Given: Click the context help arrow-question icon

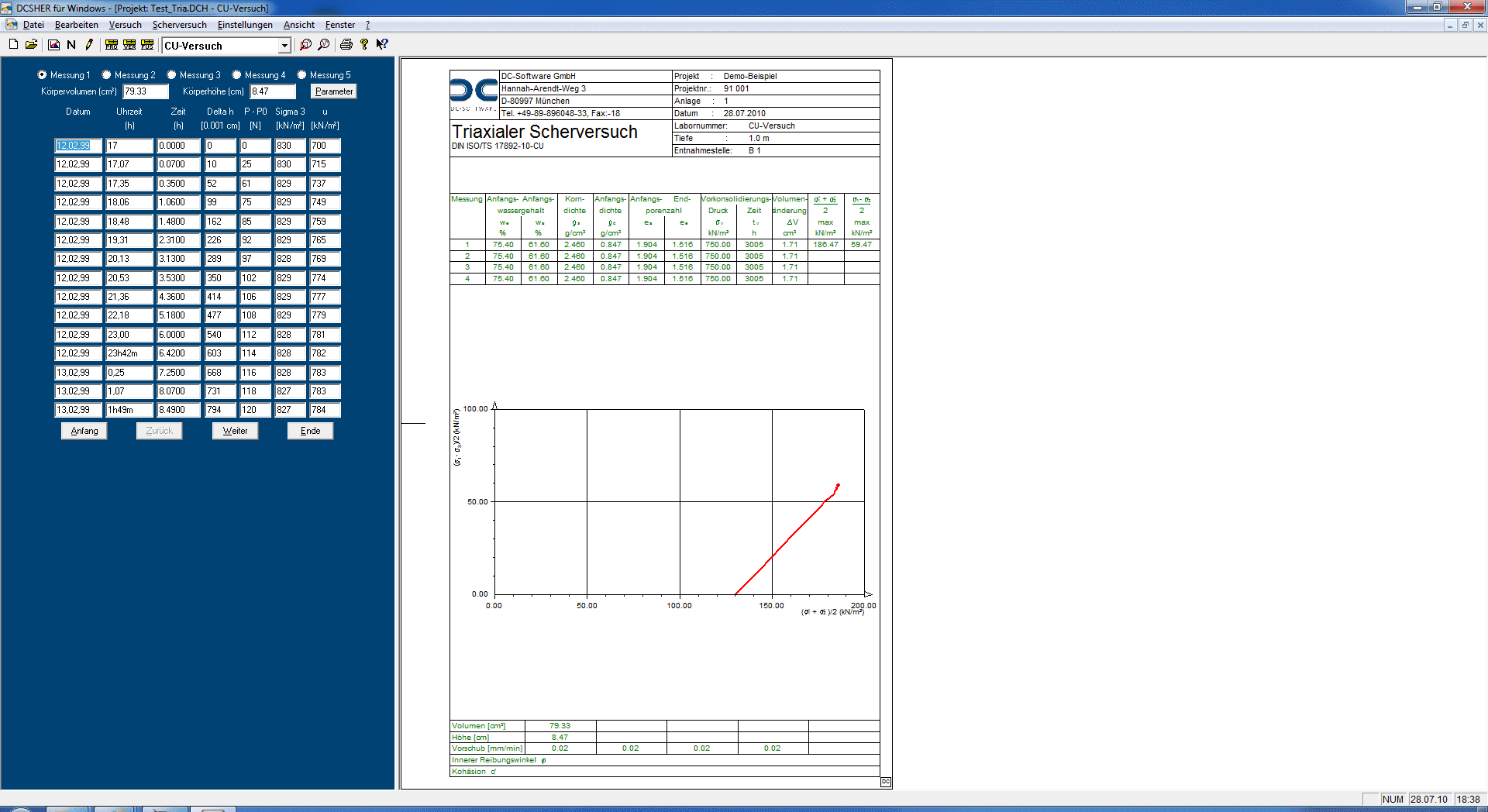Looking at the screenshot, I should [382, 45].
